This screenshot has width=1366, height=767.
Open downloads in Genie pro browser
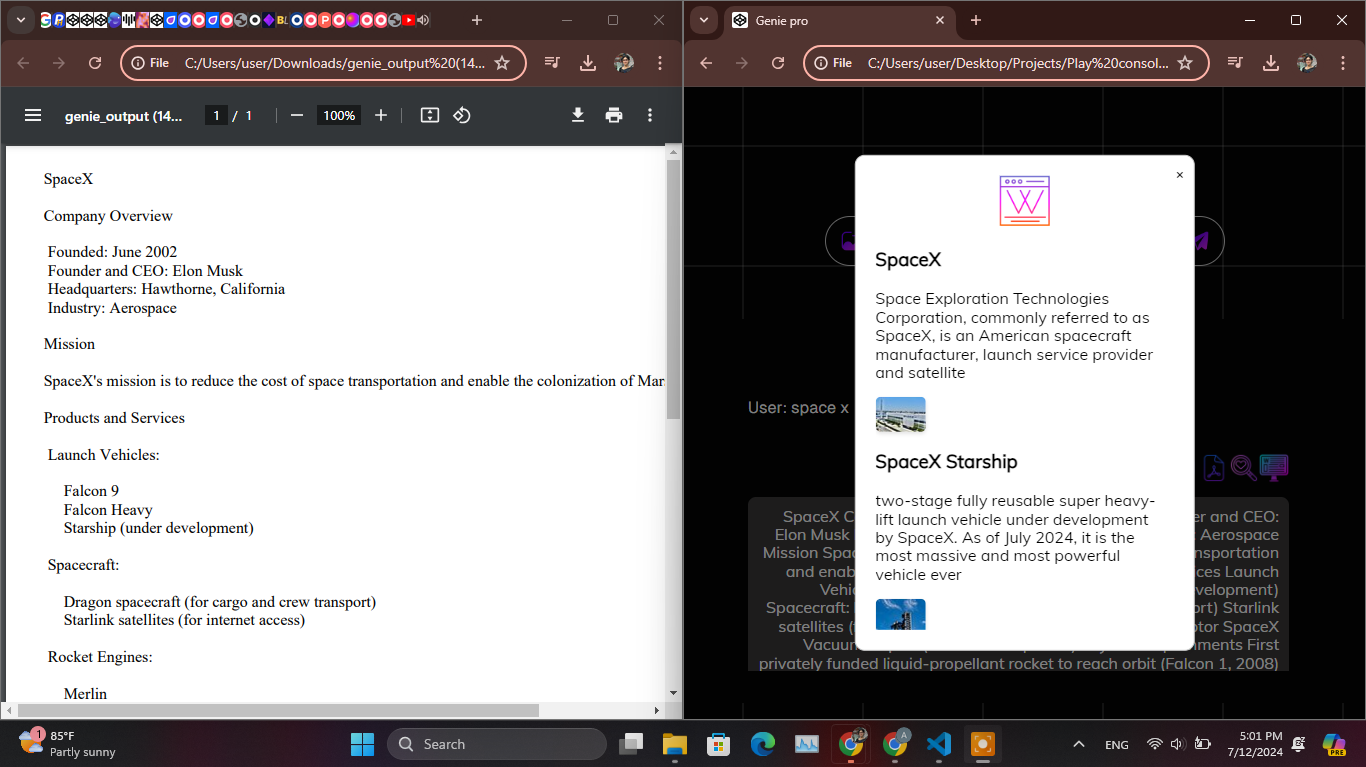(x=1271, y=63)
